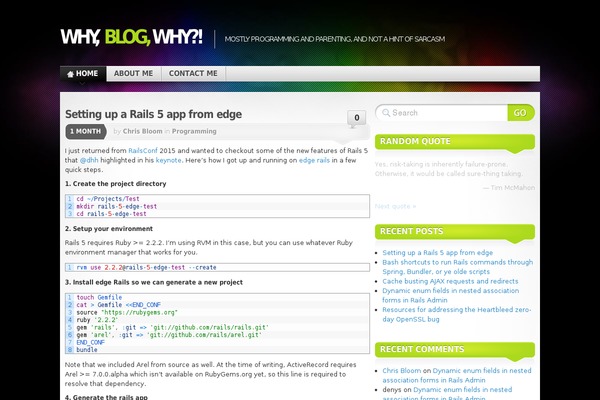Screen dimensions: 600x400
Task: Follow the RailsConf link
Action: [x=143, y=150]
